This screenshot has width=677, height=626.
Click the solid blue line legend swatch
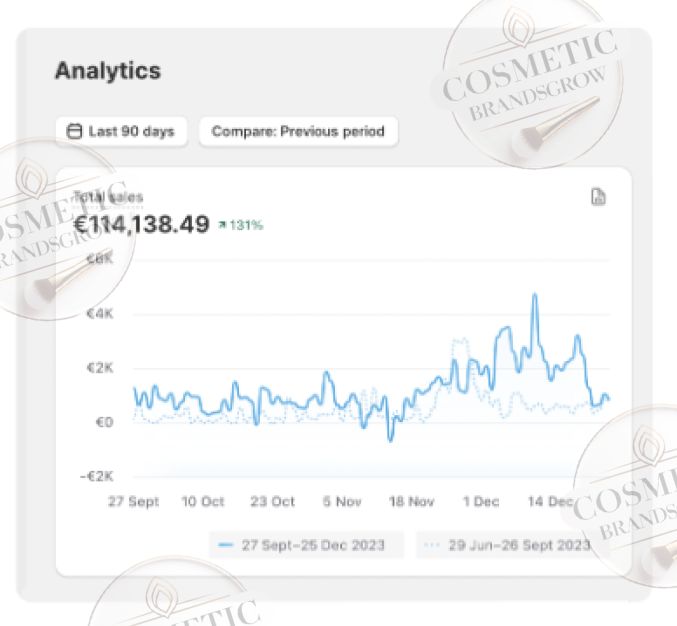[x=226, y=546]
